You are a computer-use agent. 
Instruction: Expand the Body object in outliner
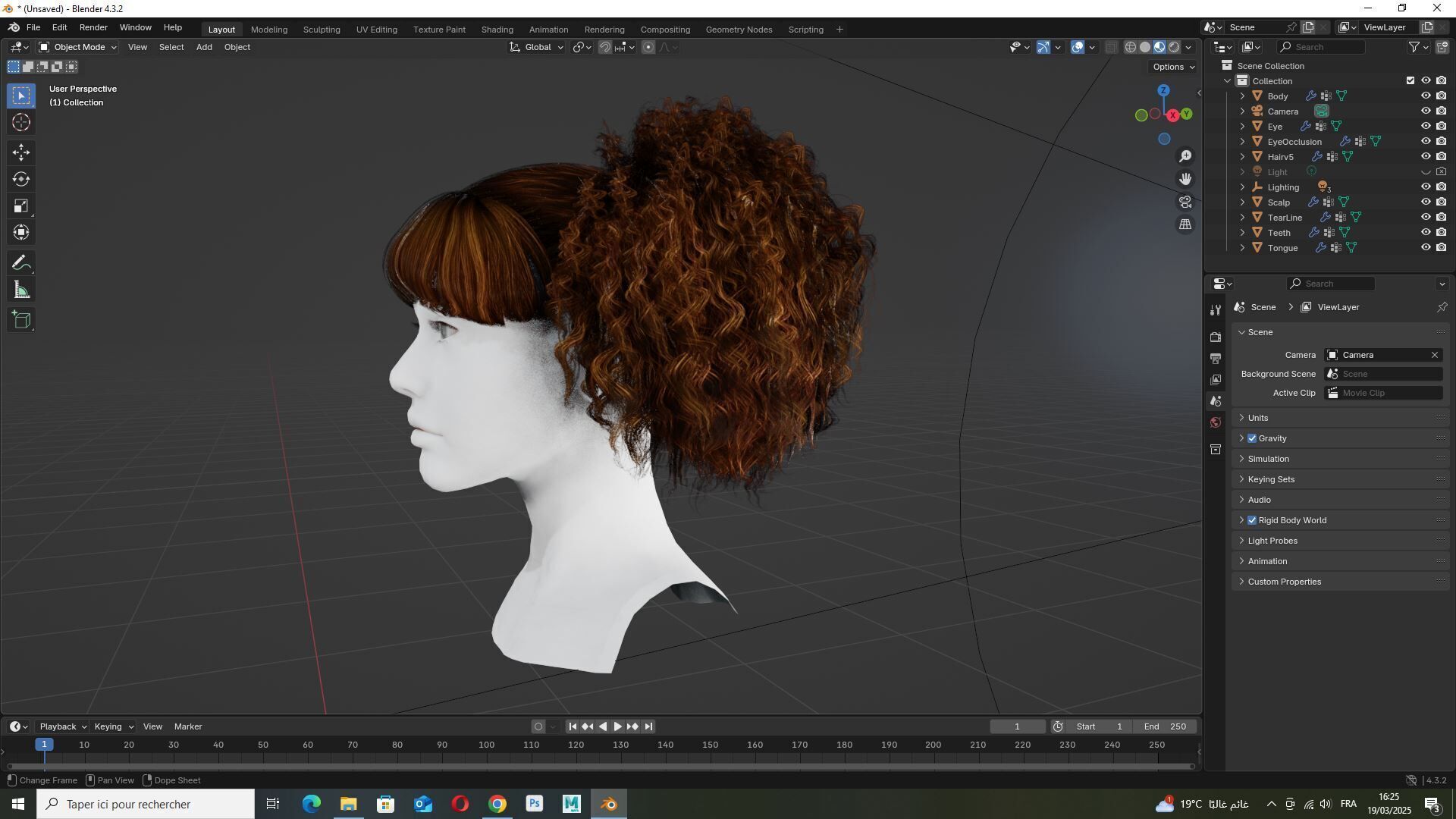click(x=1242, y=96)
